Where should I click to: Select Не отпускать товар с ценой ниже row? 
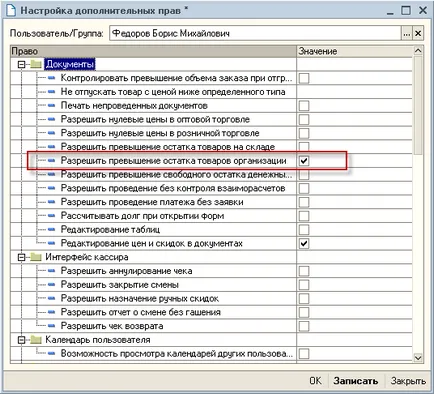pyautogui.click(x=211, y=92)
